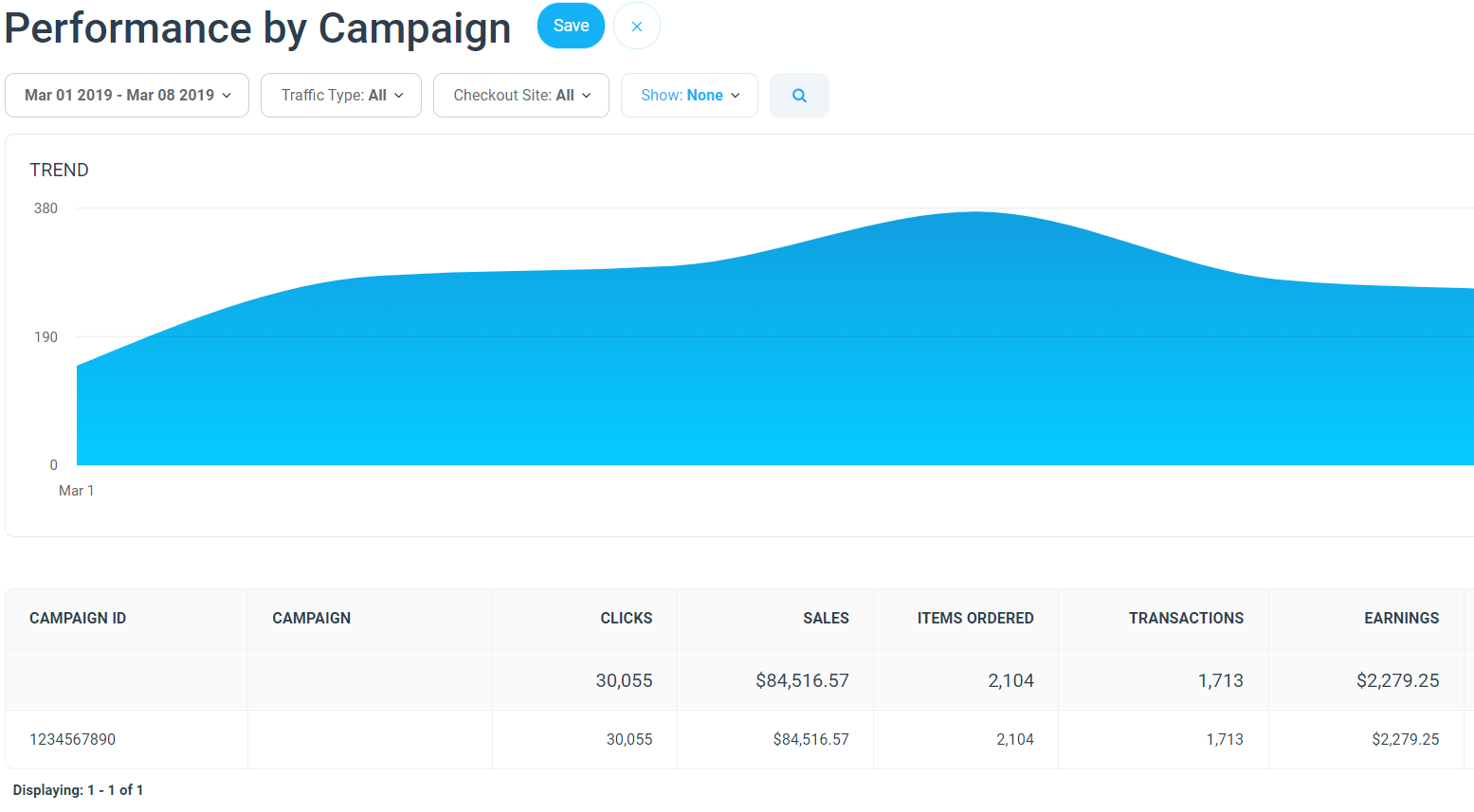Screen dimensions: 1474x812
Task: Sort the table by Clicks column
Action: (626, 619)
